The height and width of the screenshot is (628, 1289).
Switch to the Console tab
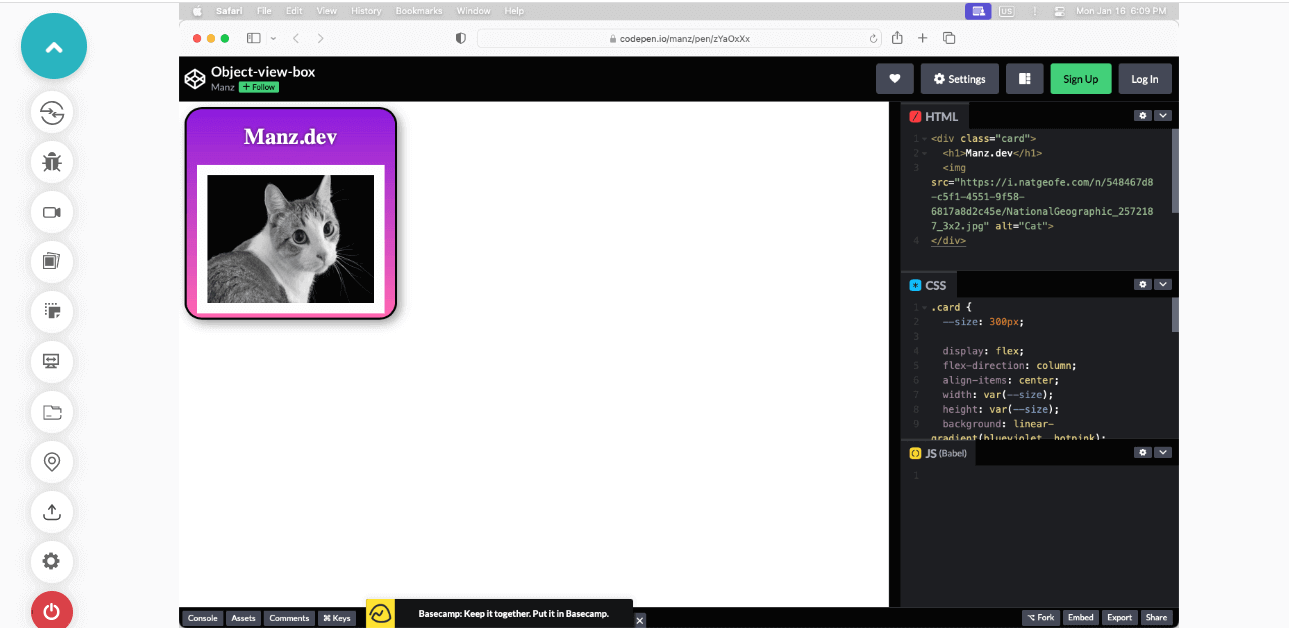tap(202, 617)
